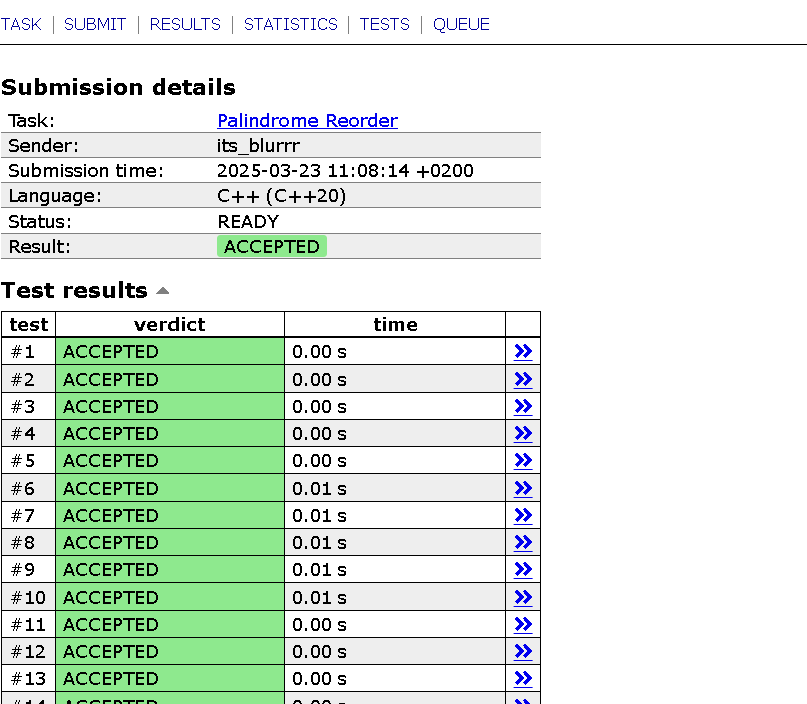The image size is (807, 704).
Task: Select the language value C++ (C++20)
Action: click(x=282, y=196)
